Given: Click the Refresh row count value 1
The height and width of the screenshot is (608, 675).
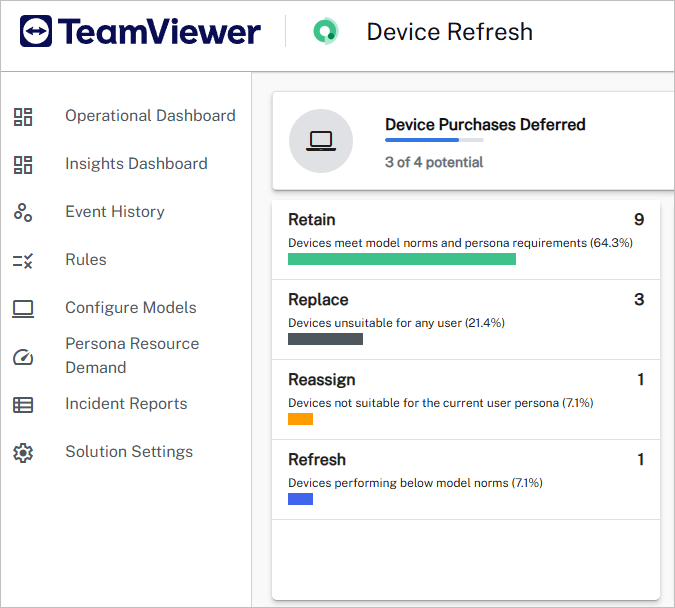Looking at the screenshot, I should 641,459.
